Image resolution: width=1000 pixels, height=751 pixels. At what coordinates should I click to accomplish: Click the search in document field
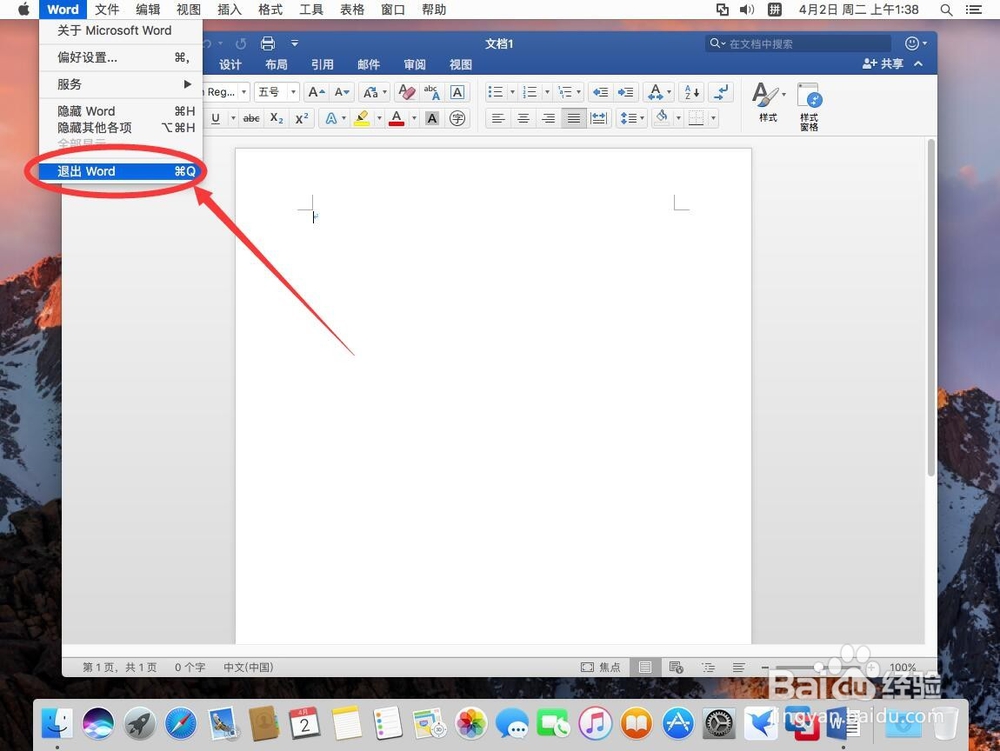point(798,43)
